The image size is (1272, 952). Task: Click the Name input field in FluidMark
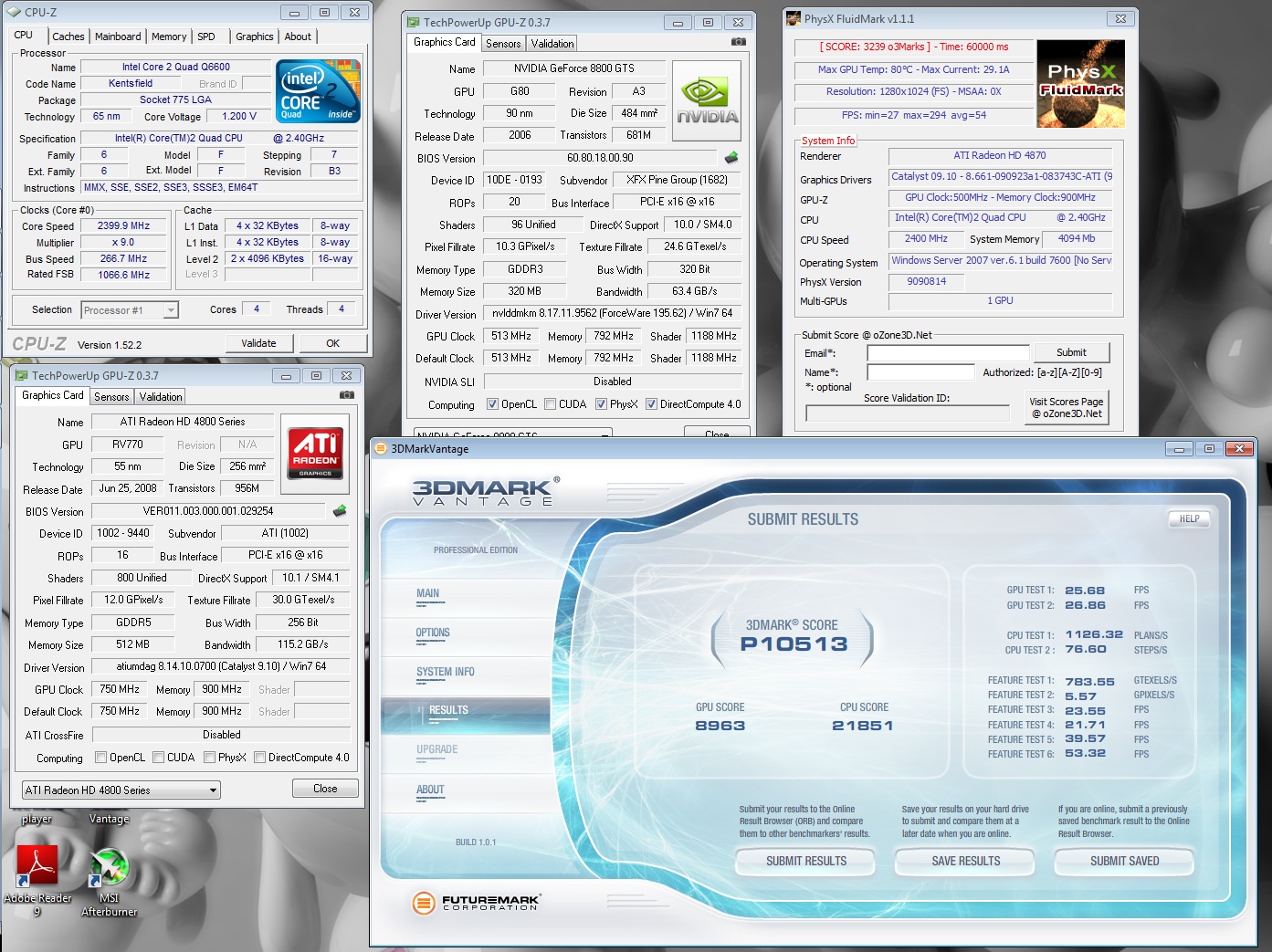[x=920, y=372]
